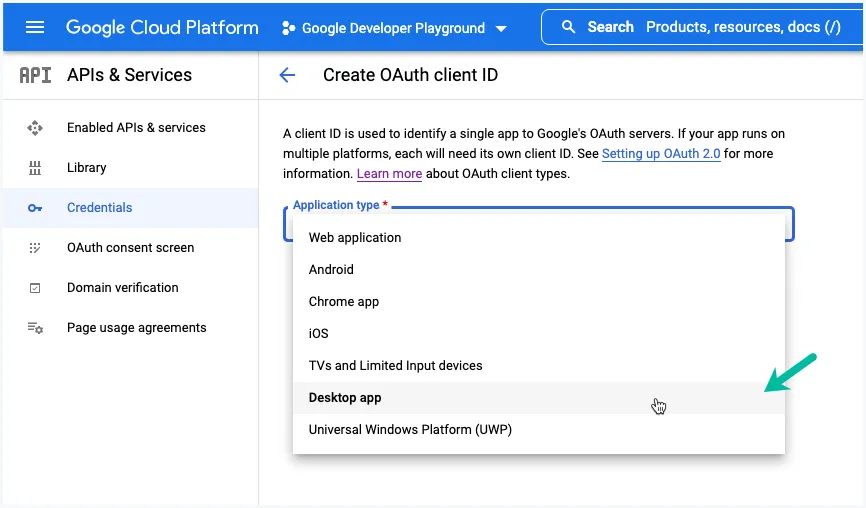Image resolution: width=866 pixels, height=508 pixels.
Task: Open the Google Developer Playground project selector
Action: click(394, 28)
